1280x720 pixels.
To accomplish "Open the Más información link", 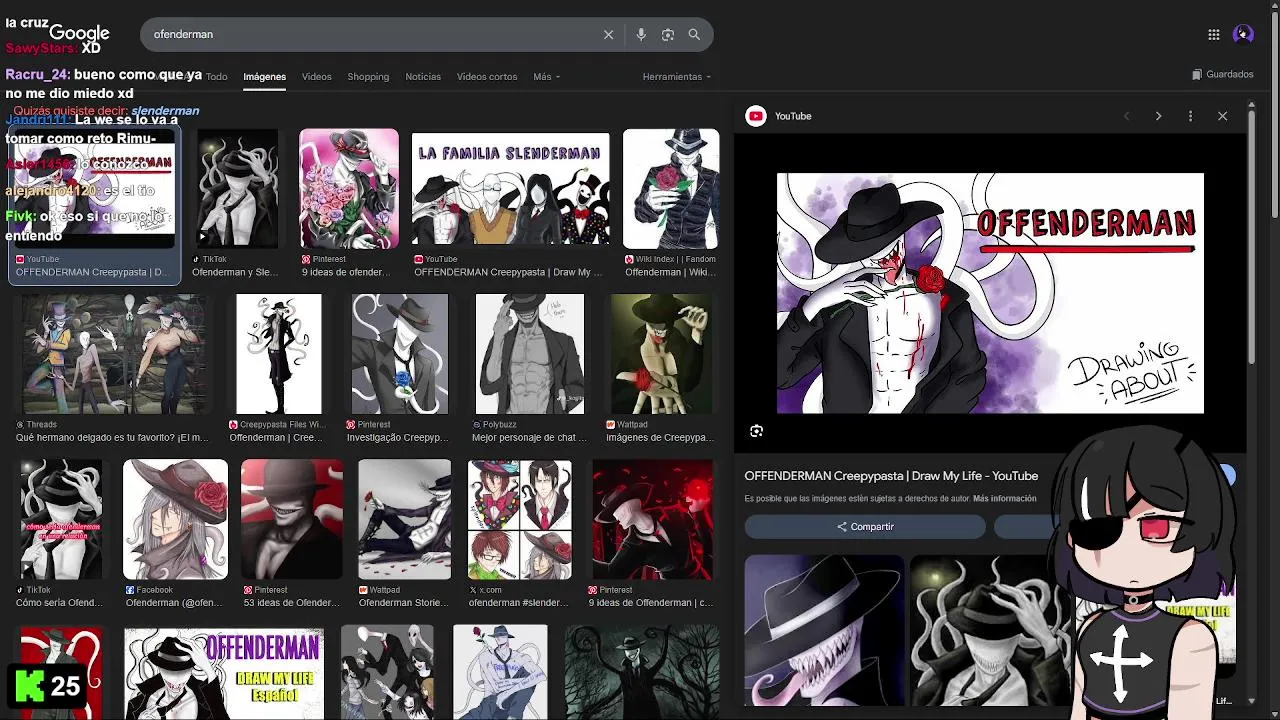I will (x=1004, y=498).
